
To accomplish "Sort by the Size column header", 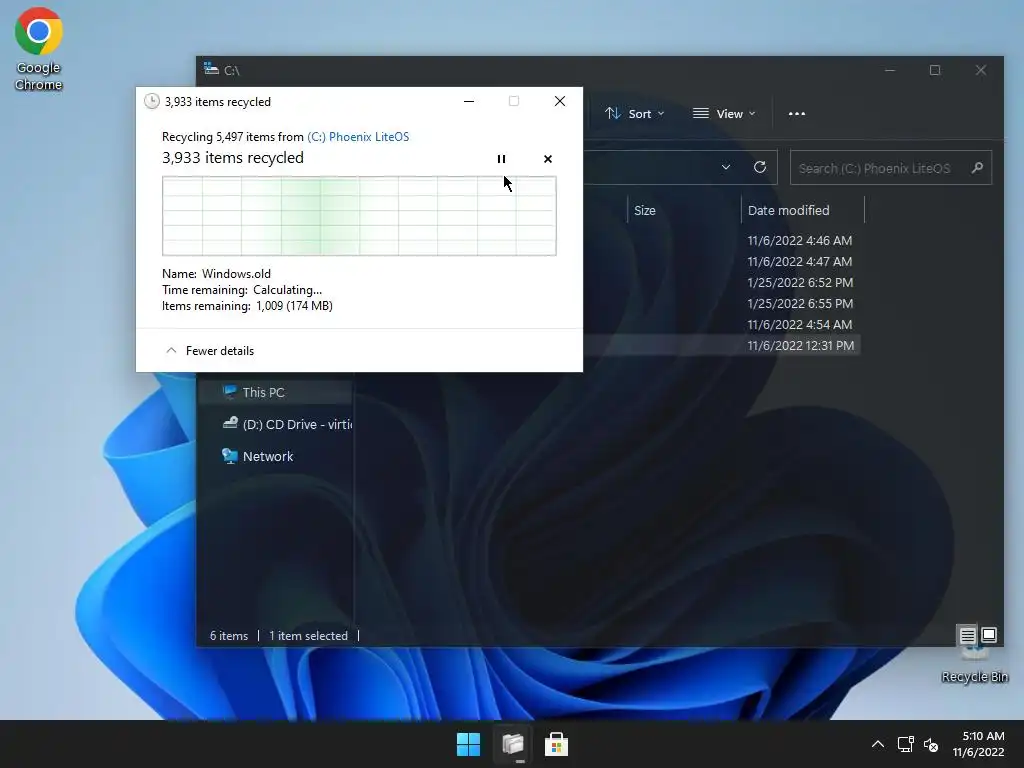I will pyautogui.click(x=684, y=210).
